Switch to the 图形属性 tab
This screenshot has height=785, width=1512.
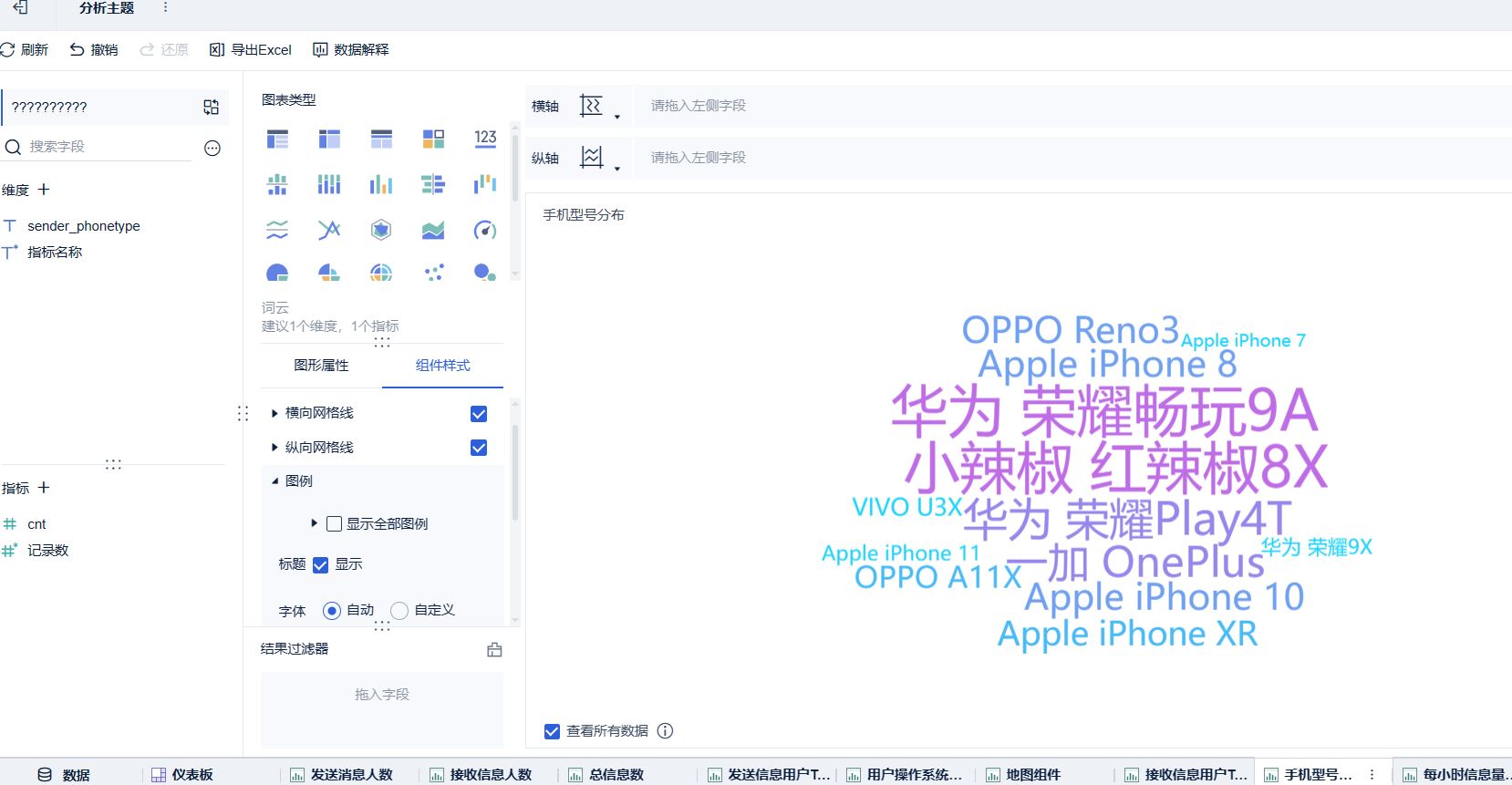(x=321, y=365)
